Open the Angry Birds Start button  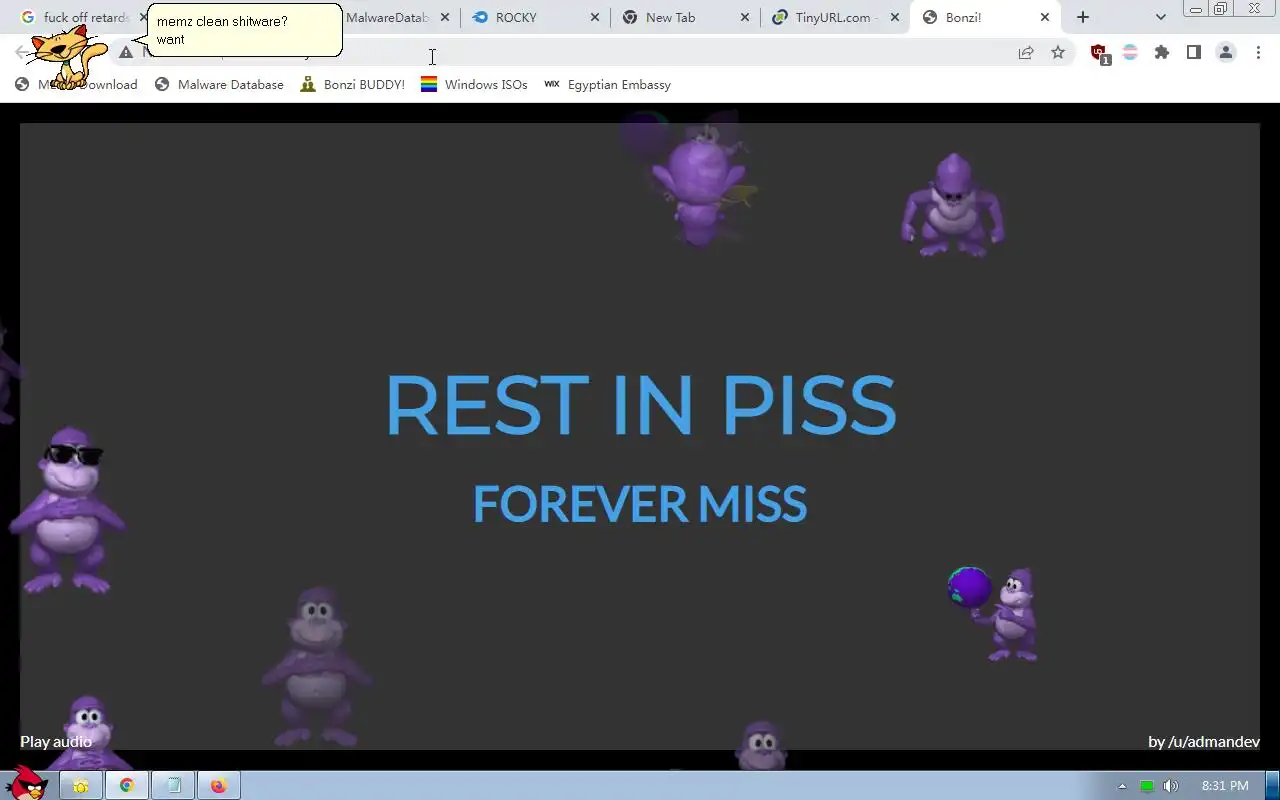coord(25,785)
